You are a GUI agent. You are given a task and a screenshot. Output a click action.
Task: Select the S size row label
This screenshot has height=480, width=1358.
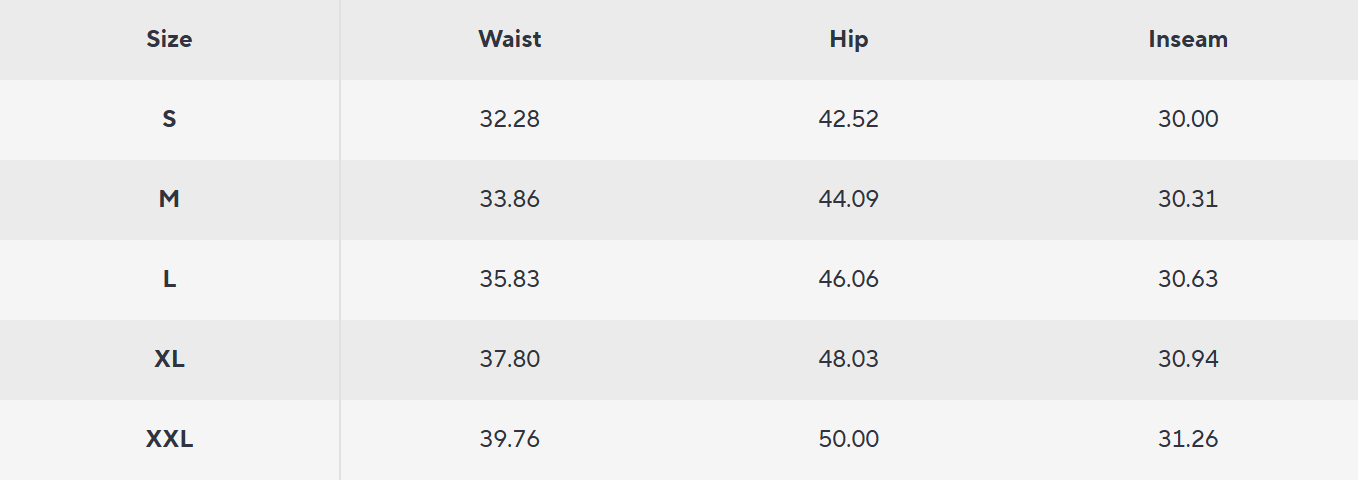tap(169, 119)
